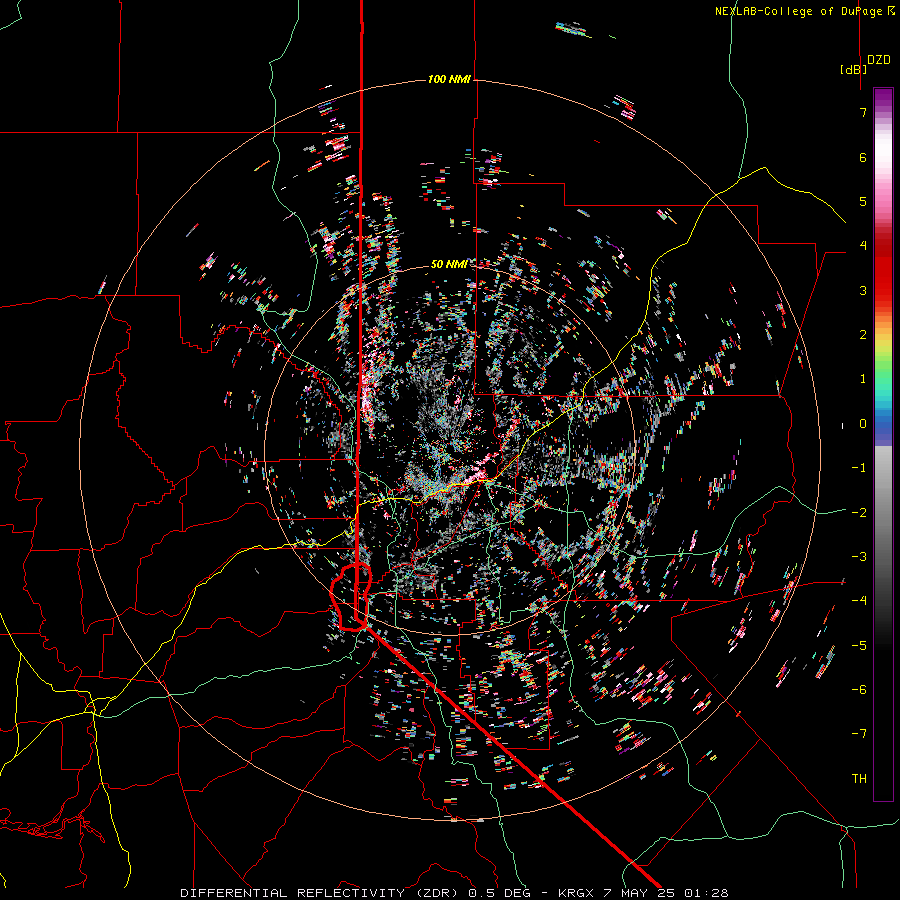Click the Differential Reflectivity KRGX caption

click(x=454, y=893)
